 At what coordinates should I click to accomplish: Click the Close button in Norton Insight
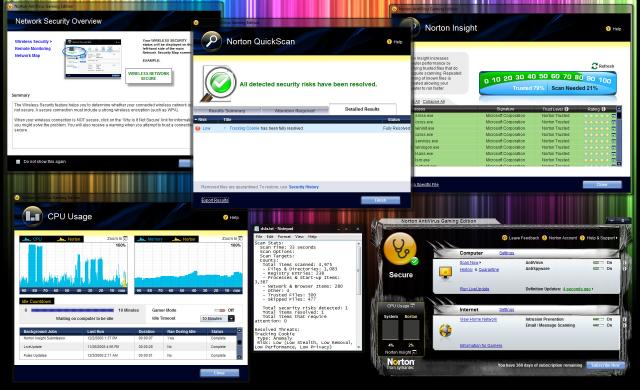point(602,185)
